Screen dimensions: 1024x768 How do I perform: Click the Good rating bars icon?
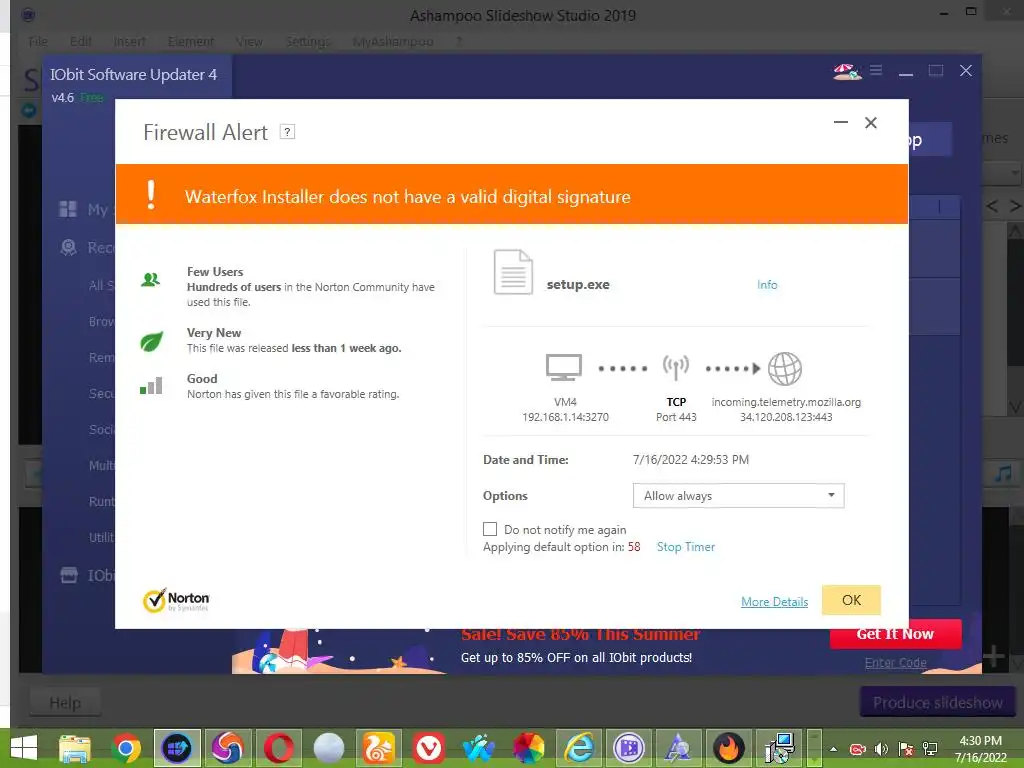(x=151, y=386)
